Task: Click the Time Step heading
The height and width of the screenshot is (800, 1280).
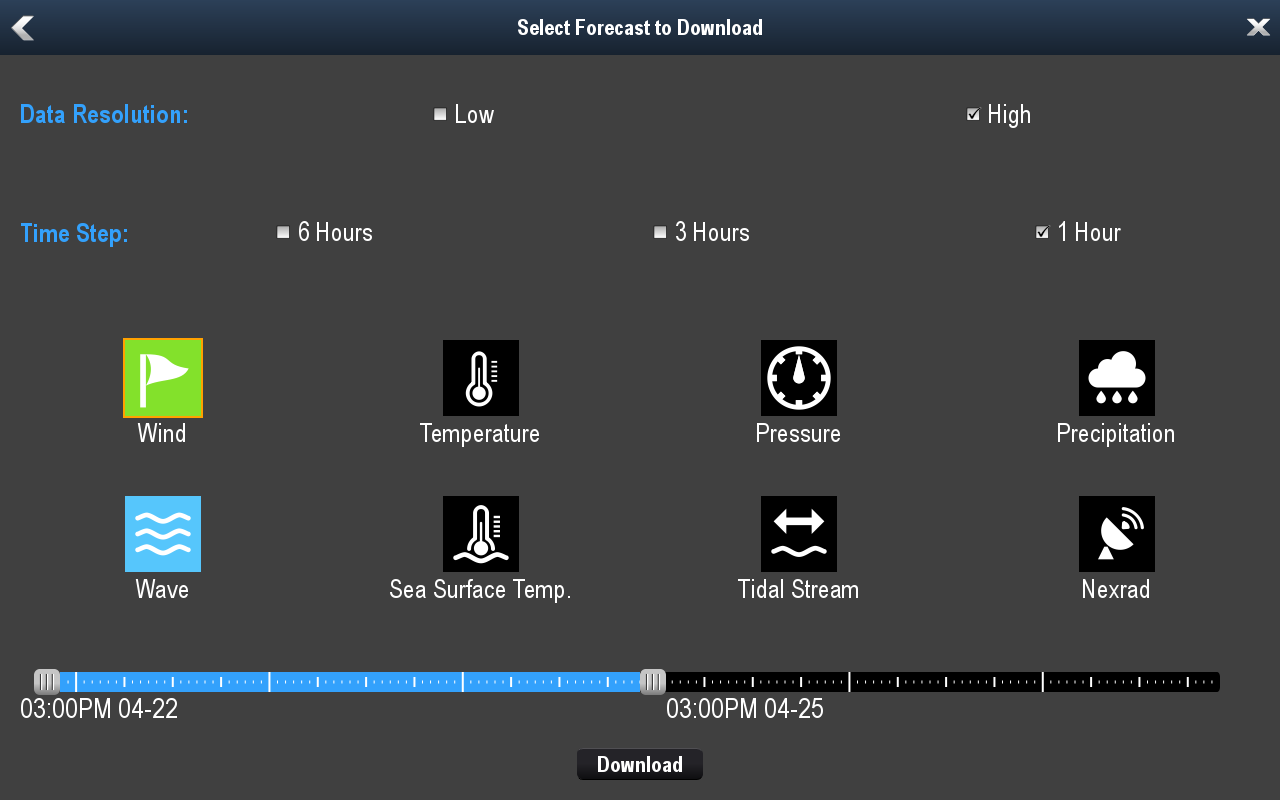Action: pyautogui.click(x=74, y=234)
